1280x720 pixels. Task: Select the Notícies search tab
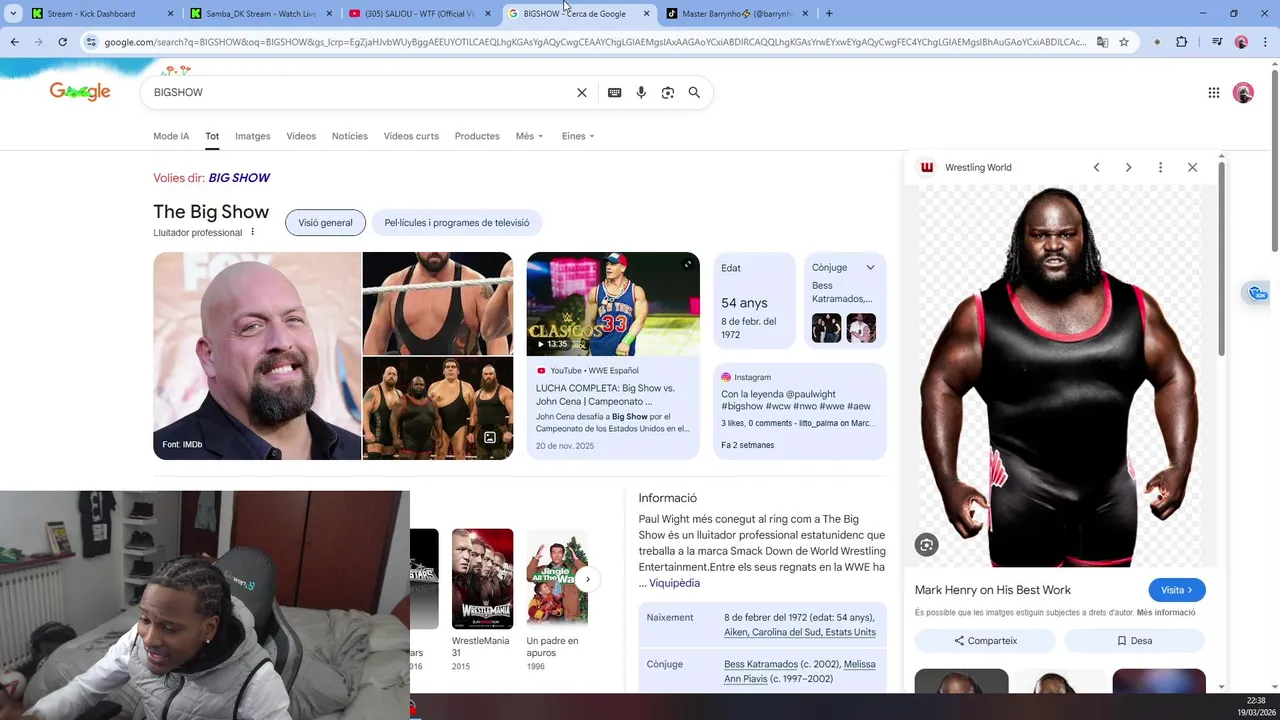pos(350,136)
